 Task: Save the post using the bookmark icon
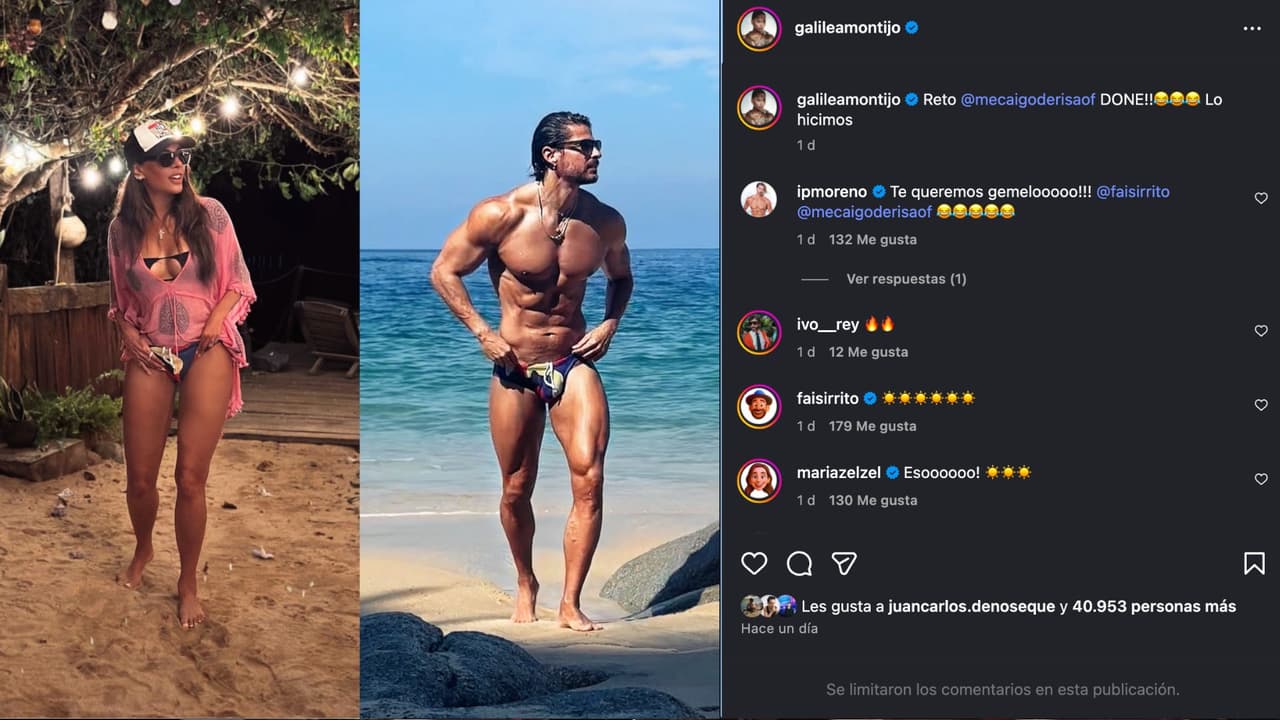[x=1255, y=563]
